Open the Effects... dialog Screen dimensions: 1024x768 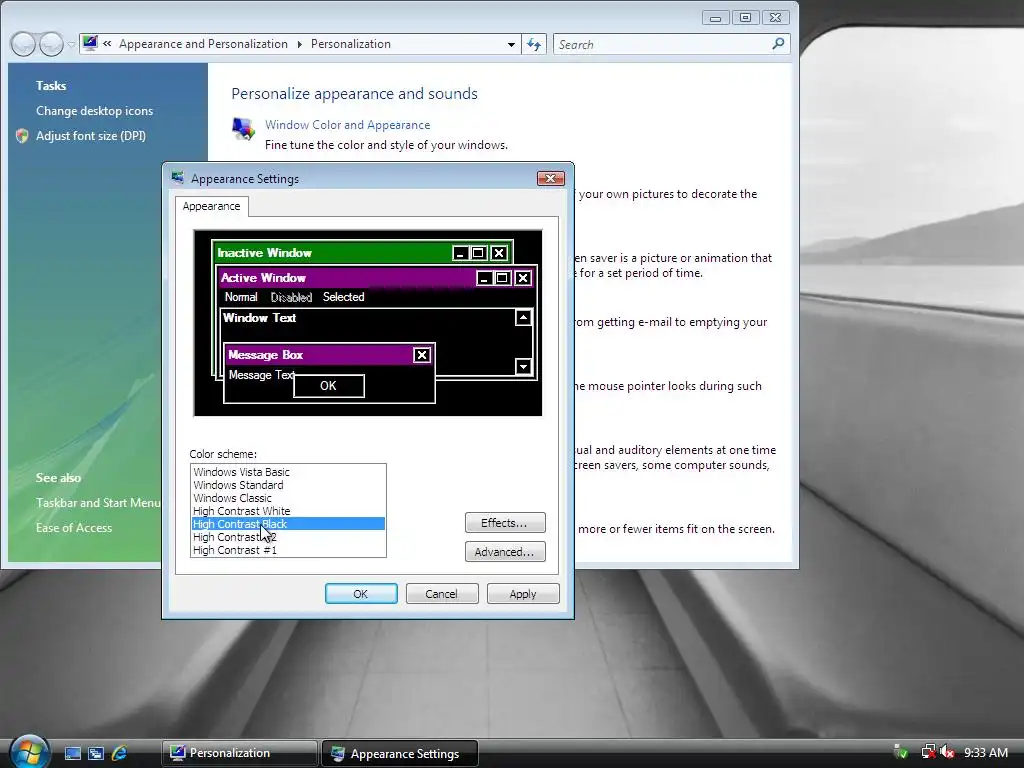tap(505, 522)
